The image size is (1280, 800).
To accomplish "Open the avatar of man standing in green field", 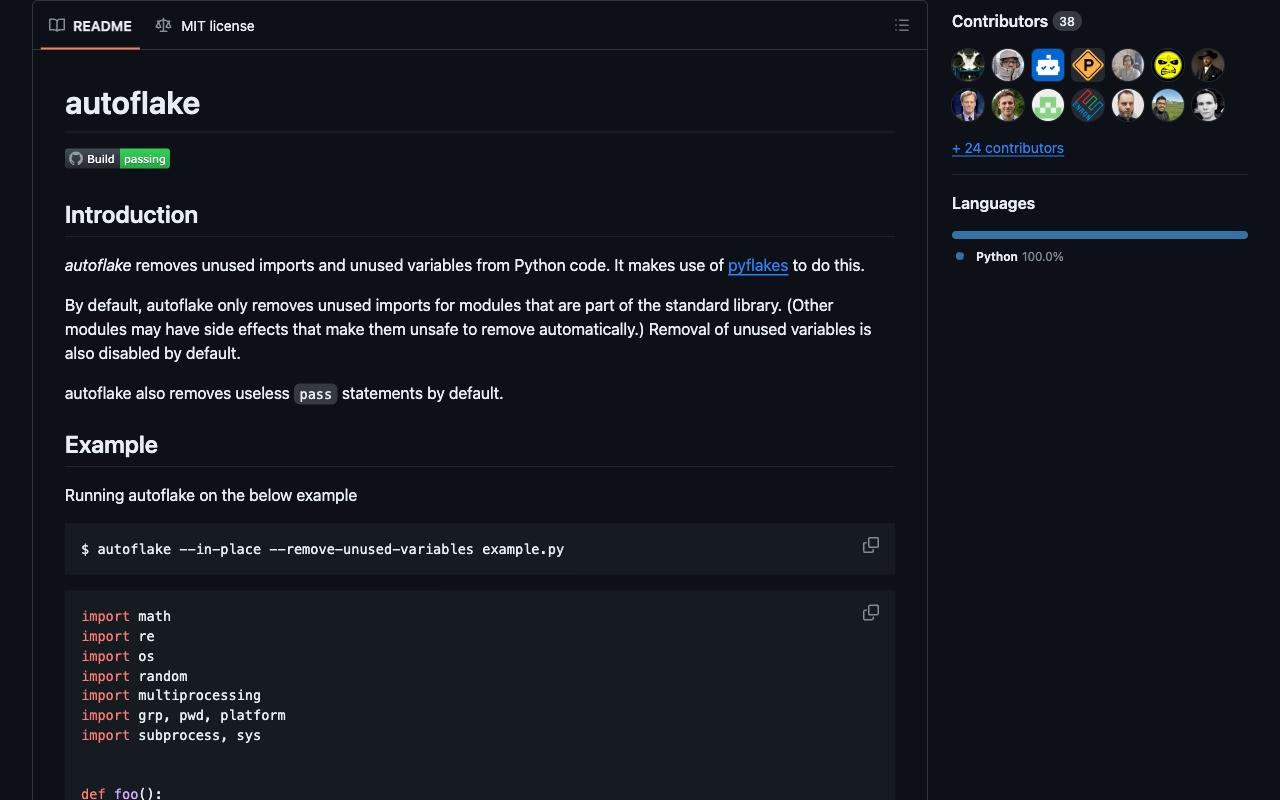I will tap(1168, 105).
